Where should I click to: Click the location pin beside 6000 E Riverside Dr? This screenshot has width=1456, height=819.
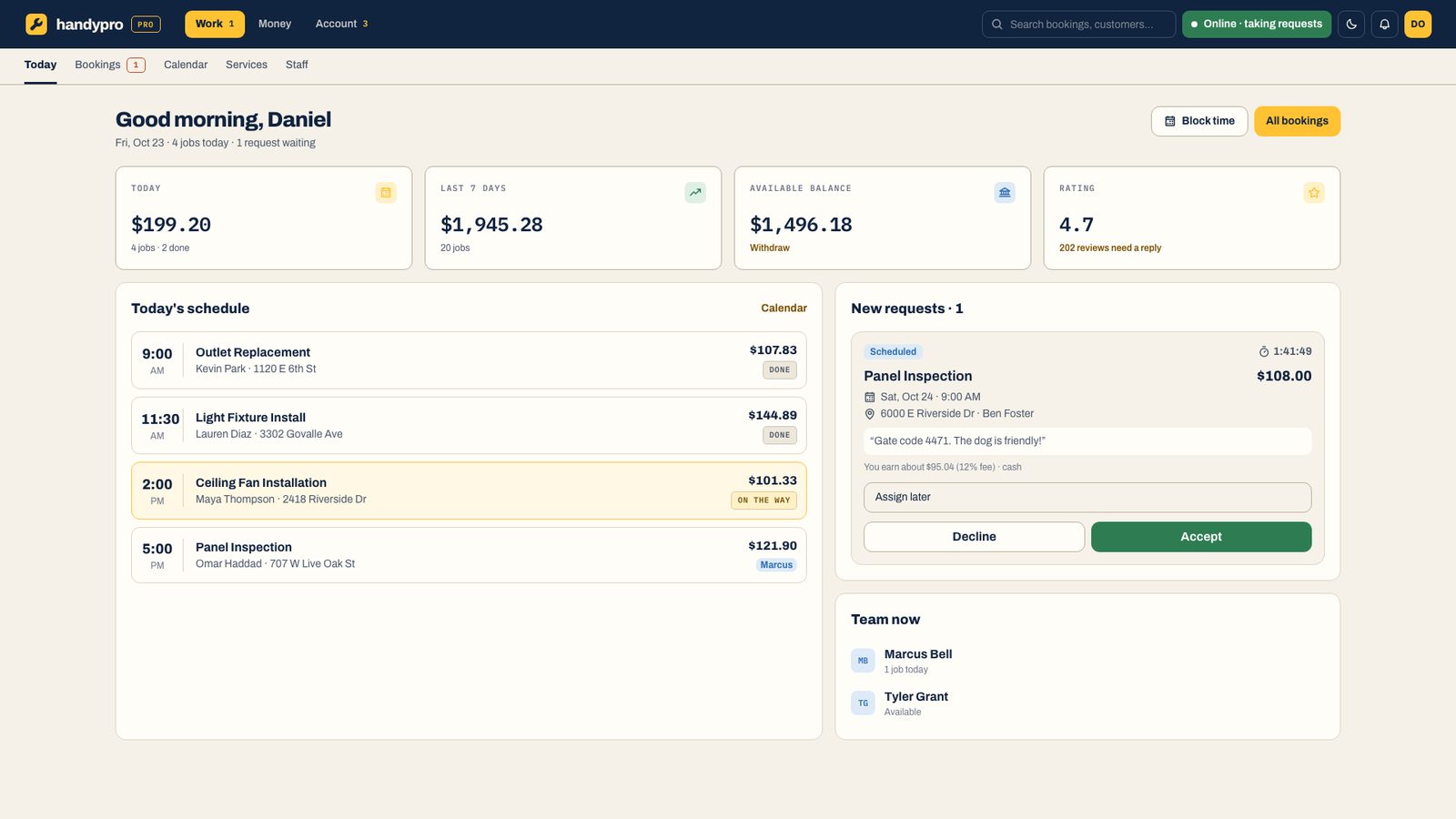coord(869,414)
